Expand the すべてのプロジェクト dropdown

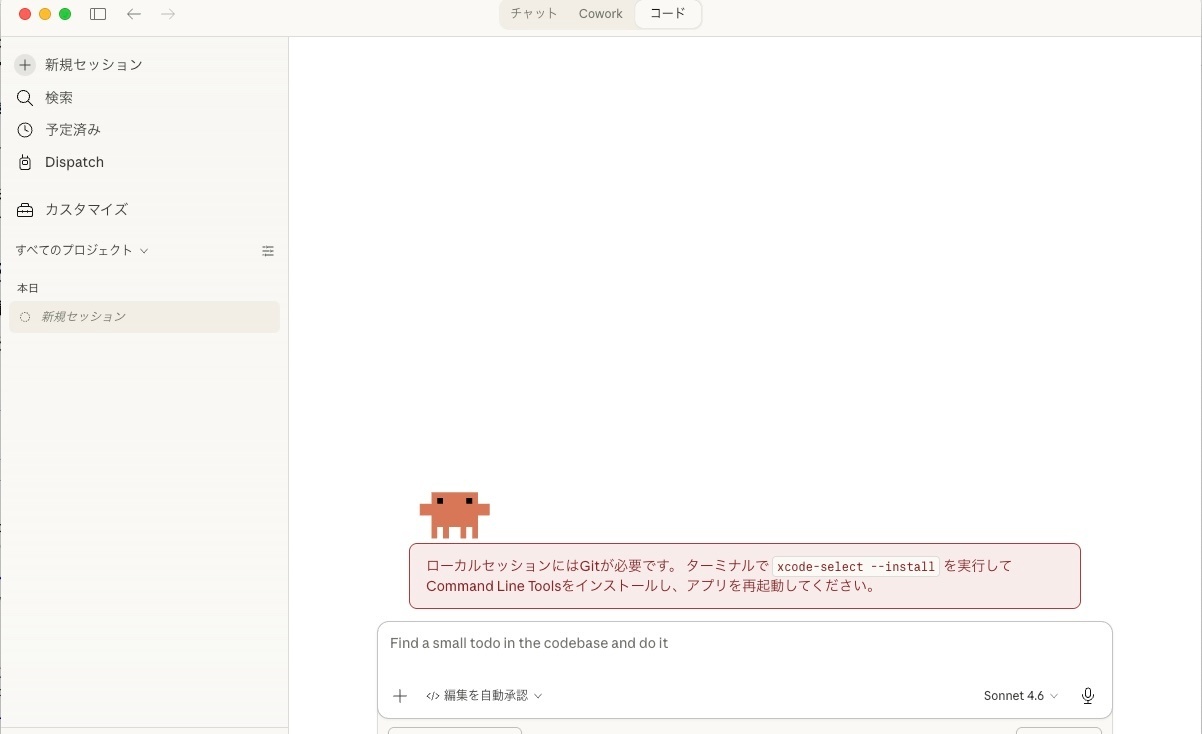(82, 250)
